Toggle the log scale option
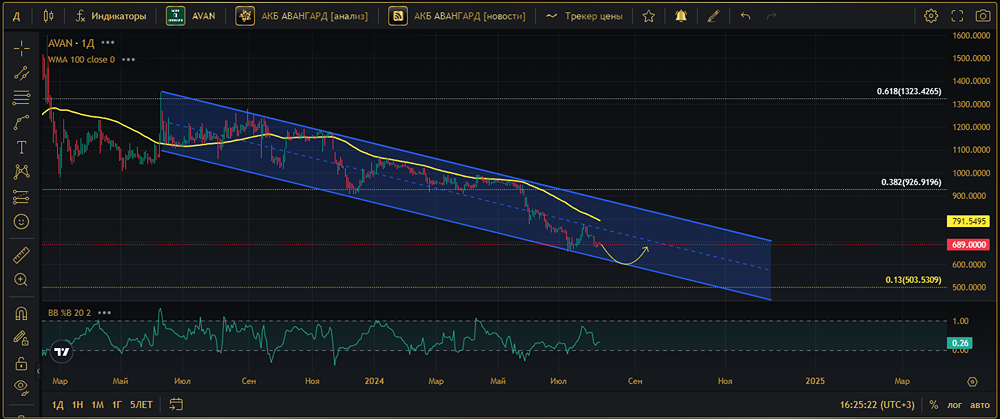The height and width of the screenshot is (419, 1000). [x=956, y=404]
